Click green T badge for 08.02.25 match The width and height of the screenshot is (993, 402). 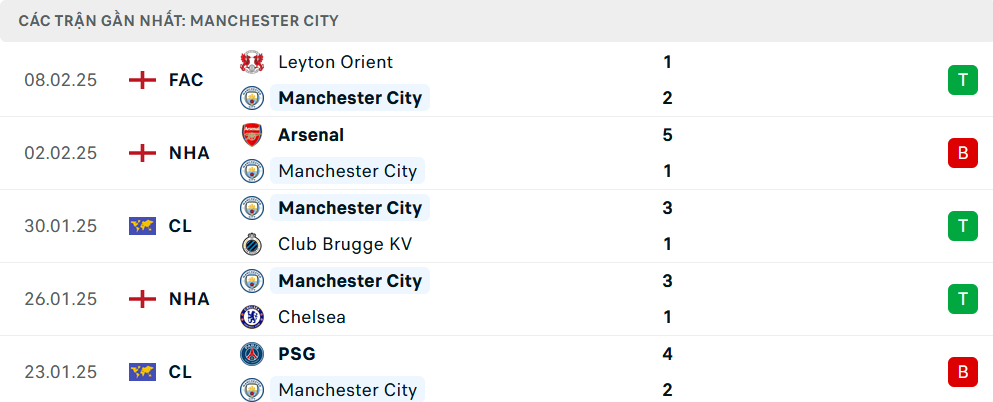(962, 80)
